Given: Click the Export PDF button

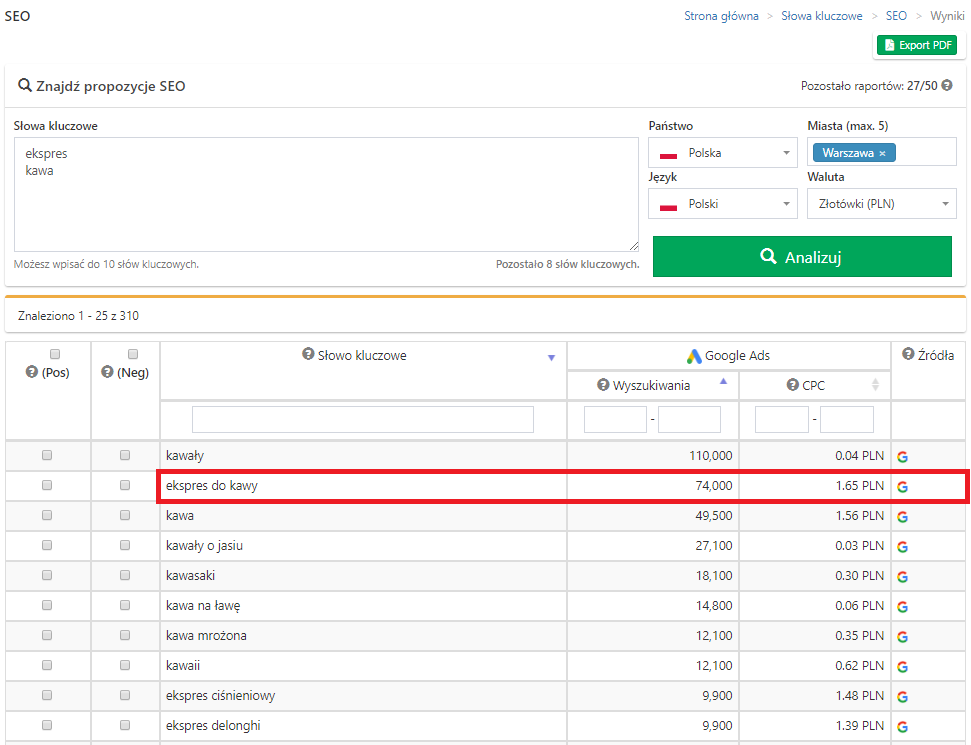Looking at the screenshot, I should 916,45.
